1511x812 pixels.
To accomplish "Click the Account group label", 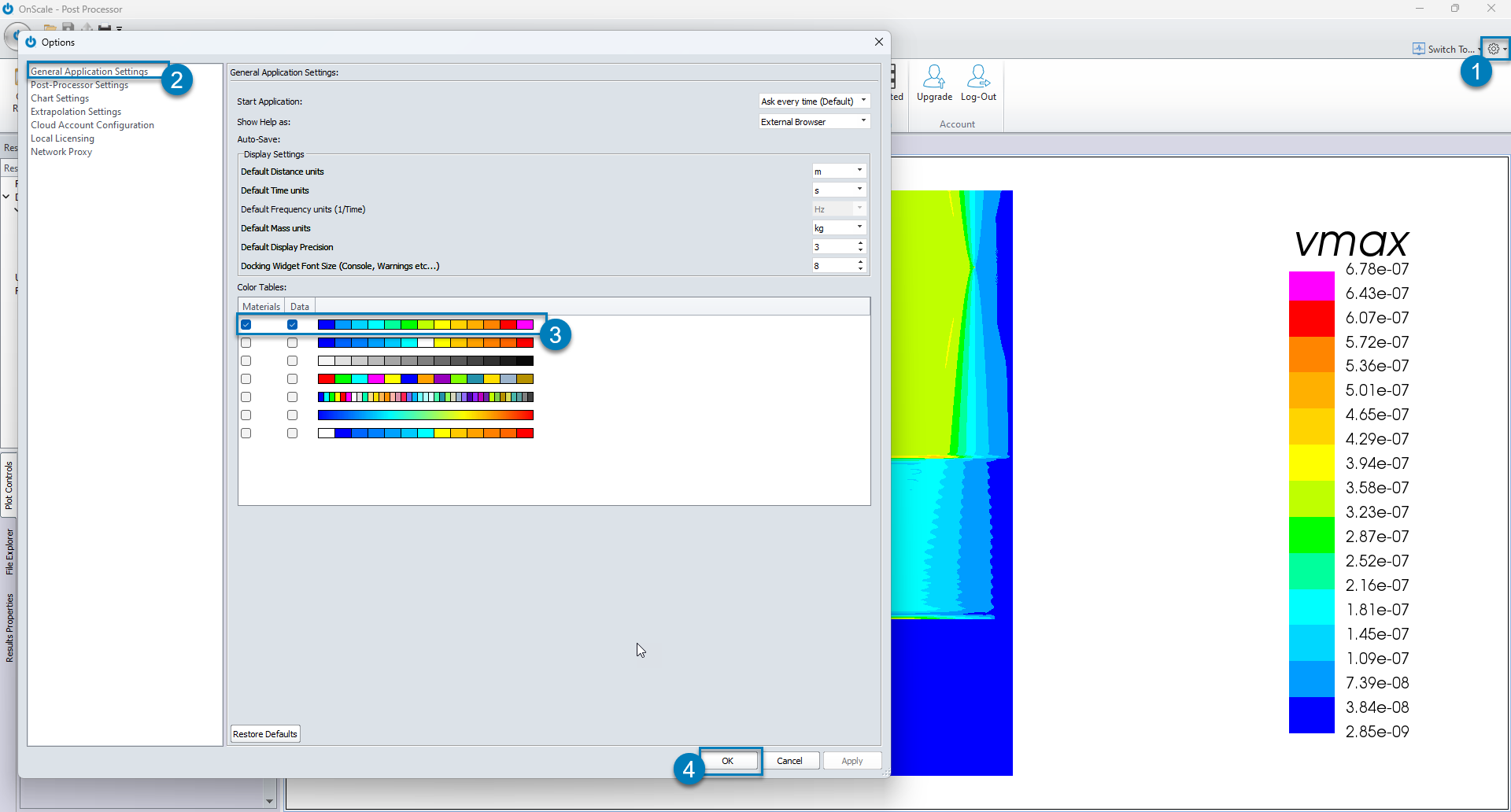I will point(957,124).
